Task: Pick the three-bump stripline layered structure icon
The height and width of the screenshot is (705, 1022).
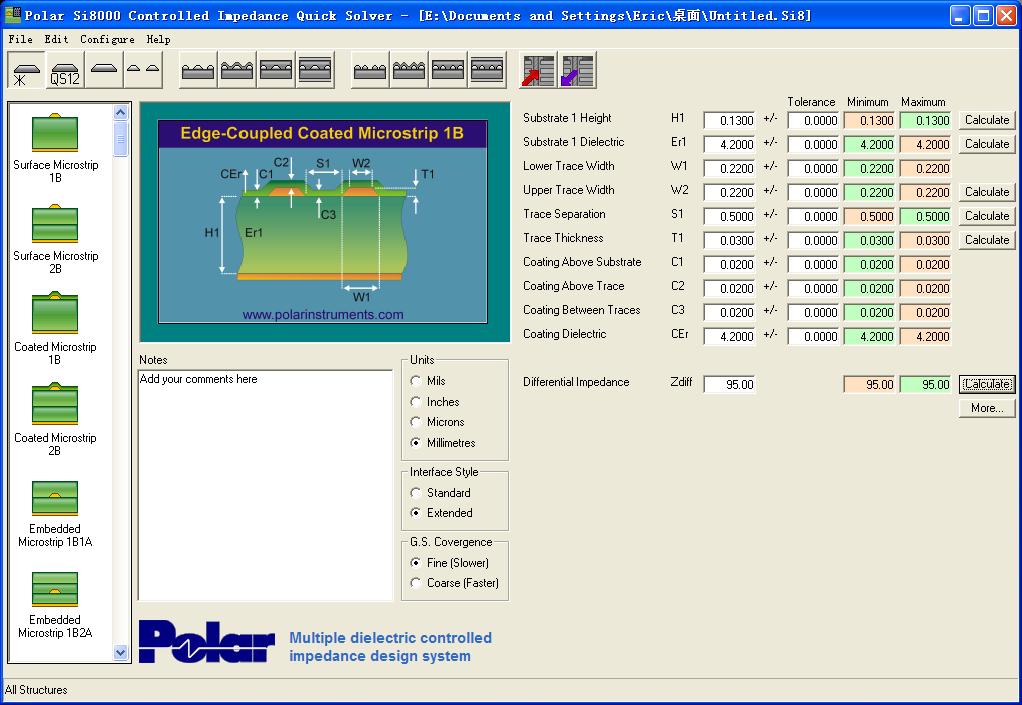Action: tap(315, 70)
